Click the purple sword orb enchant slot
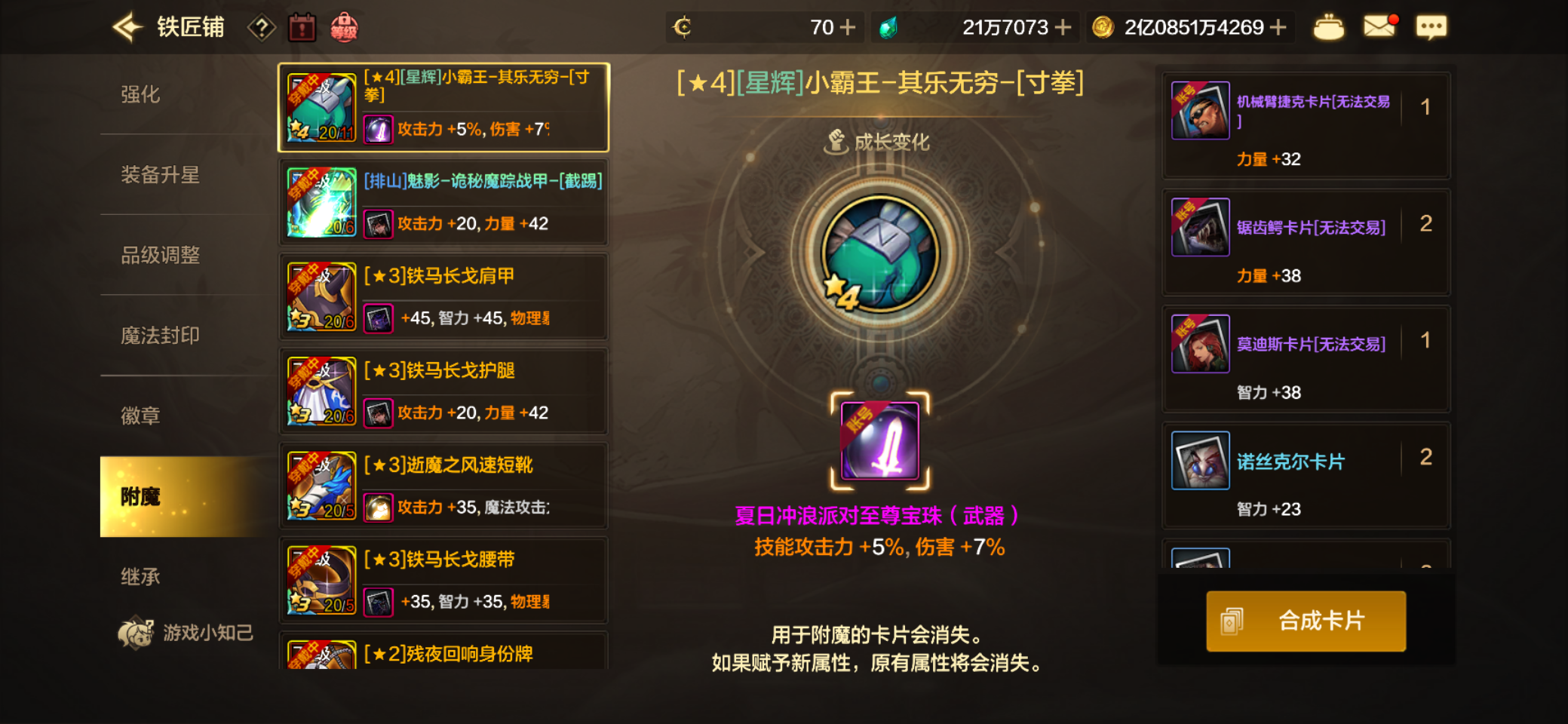Viewport: 1568px width, 724px height. point(879,441)
